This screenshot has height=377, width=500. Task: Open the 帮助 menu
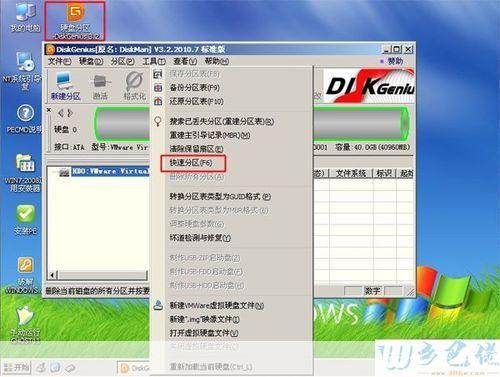tap(216, 61)
